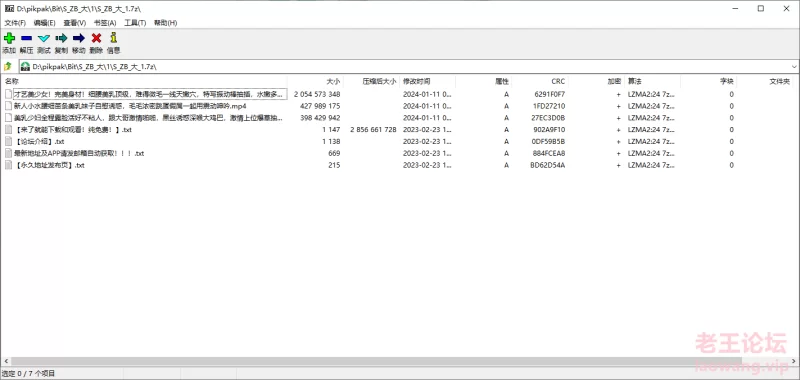
Task: Select file icon of the 2 054 573 348 row
Action: click(x=8, y=94)
